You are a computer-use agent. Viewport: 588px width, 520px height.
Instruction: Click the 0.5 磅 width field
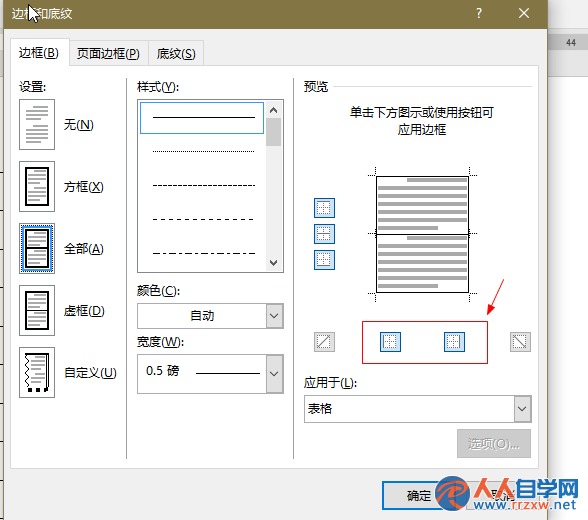pos(202,374)
